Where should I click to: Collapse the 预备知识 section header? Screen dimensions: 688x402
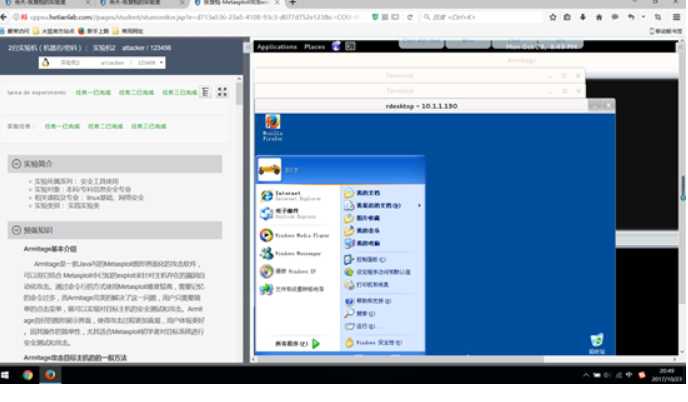coord(115,230)
